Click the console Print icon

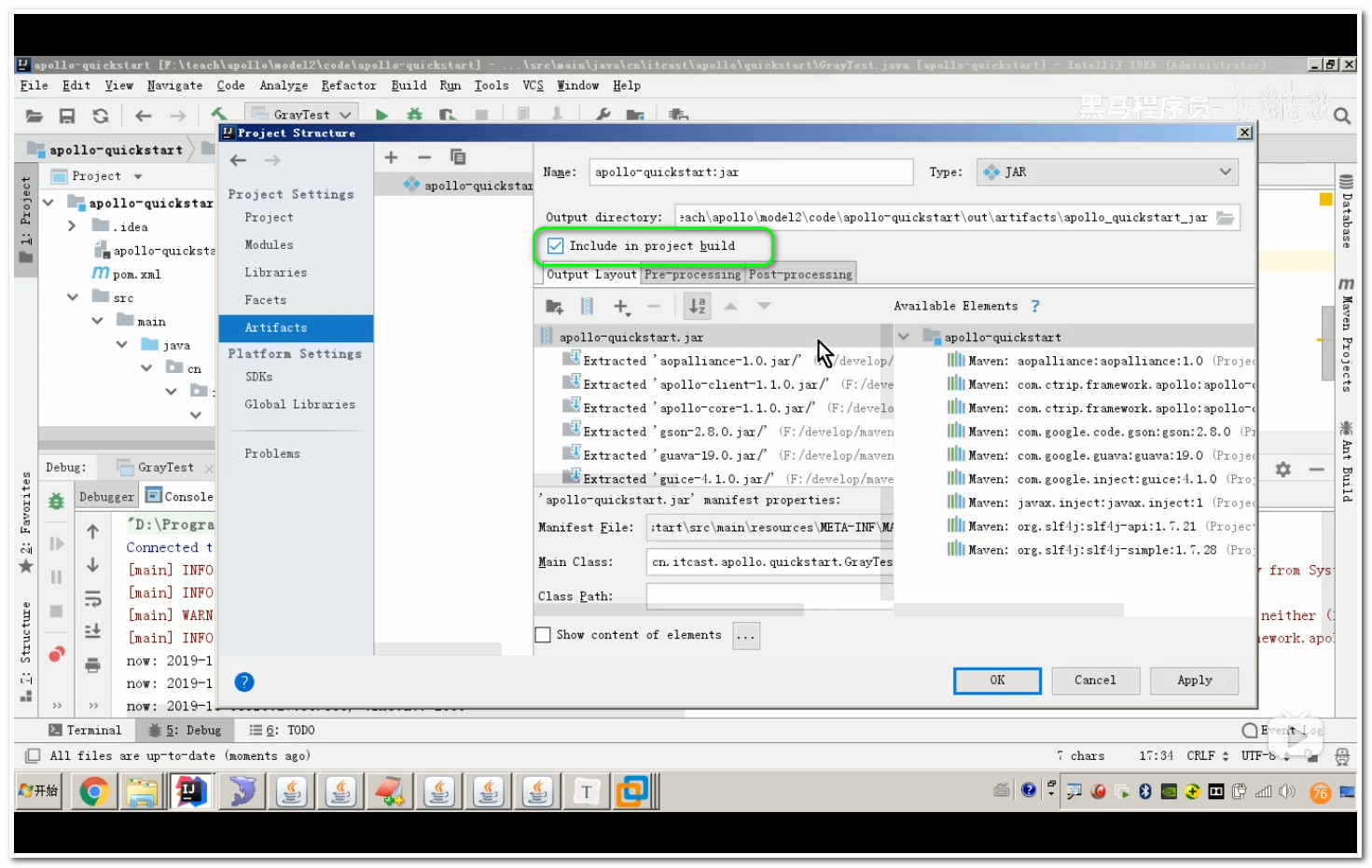click(92, 666)
